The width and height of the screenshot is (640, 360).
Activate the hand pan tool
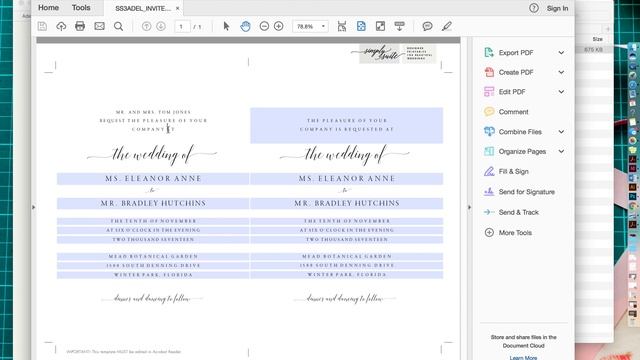245,27
